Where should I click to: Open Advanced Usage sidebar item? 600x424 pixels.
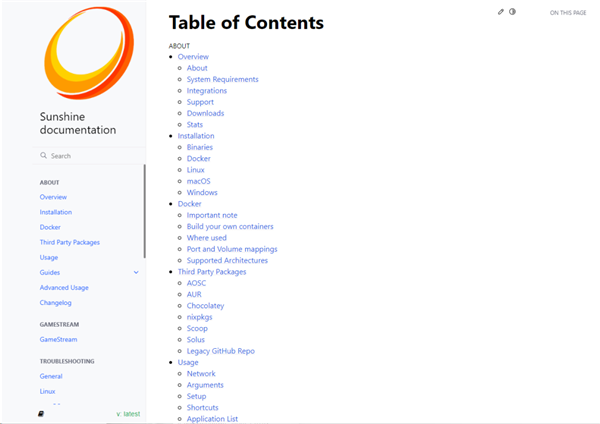(x=64, y=287)
